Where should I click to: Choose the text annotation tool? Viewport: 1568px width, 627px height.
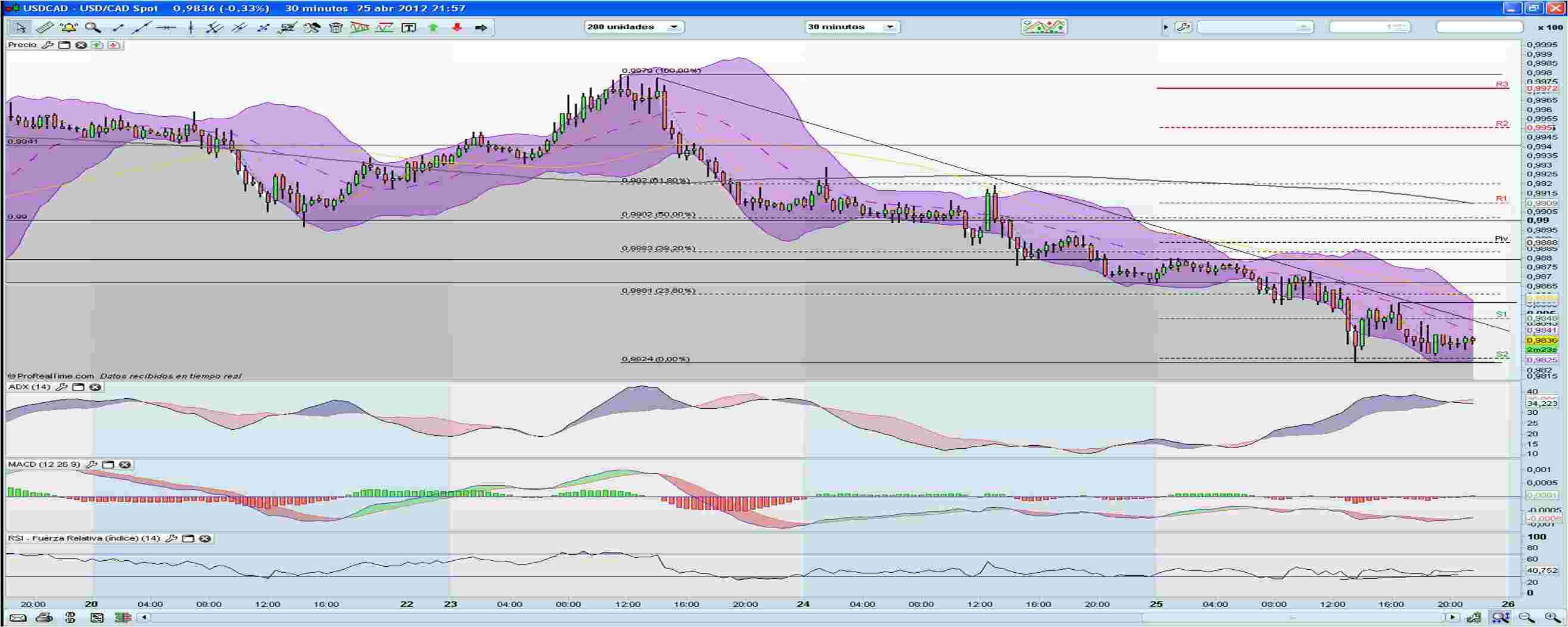pyautogui.click(x=410, y=27)
